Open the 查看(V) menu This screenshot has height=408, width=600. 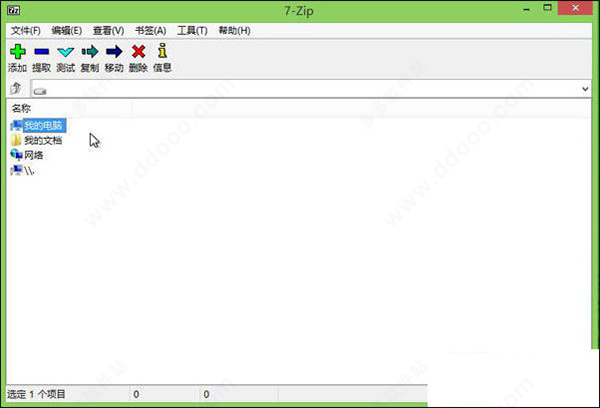click(108, 31)
